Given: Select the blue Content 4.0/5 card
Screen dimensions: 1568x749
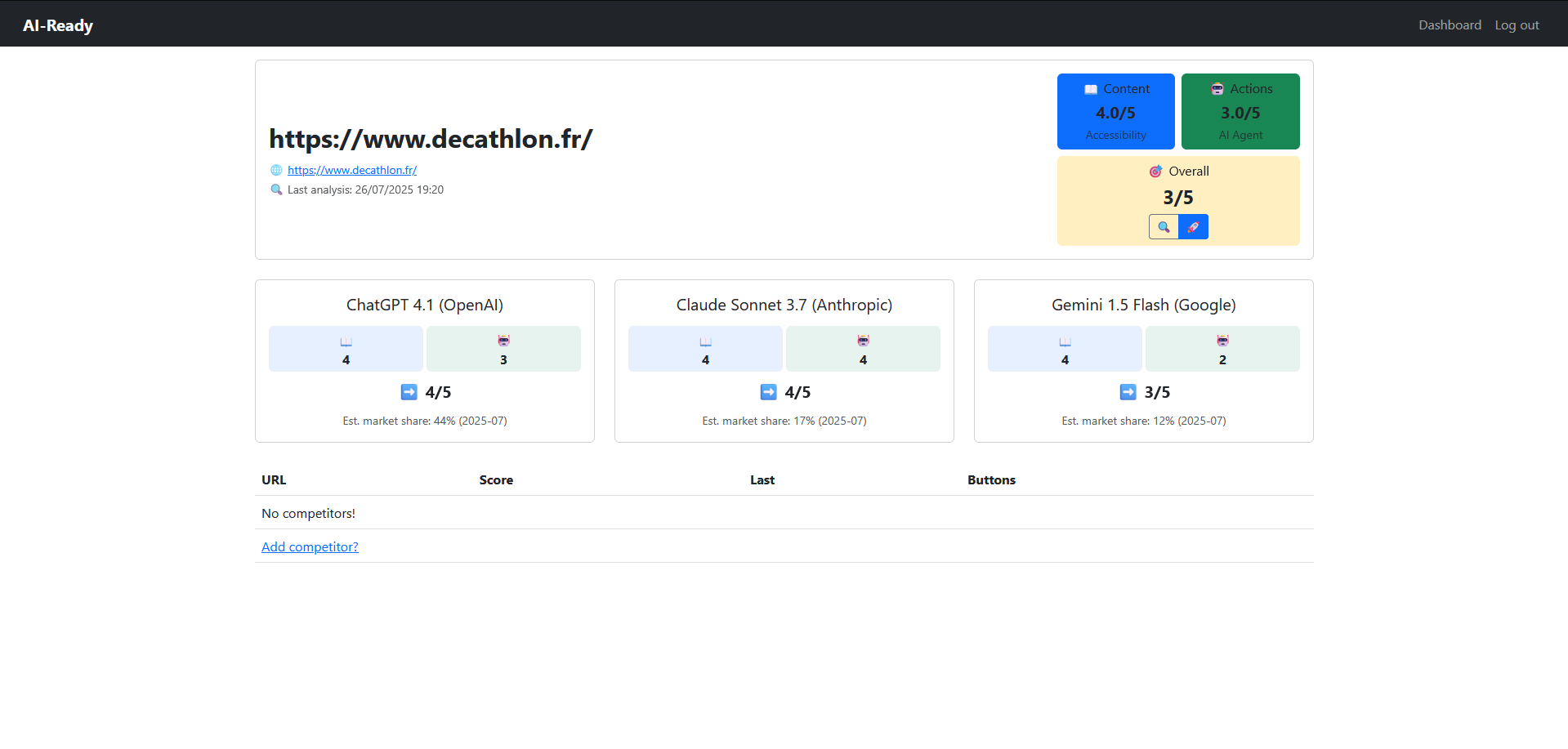Looking at the screenshot, I should point(1115,111).
